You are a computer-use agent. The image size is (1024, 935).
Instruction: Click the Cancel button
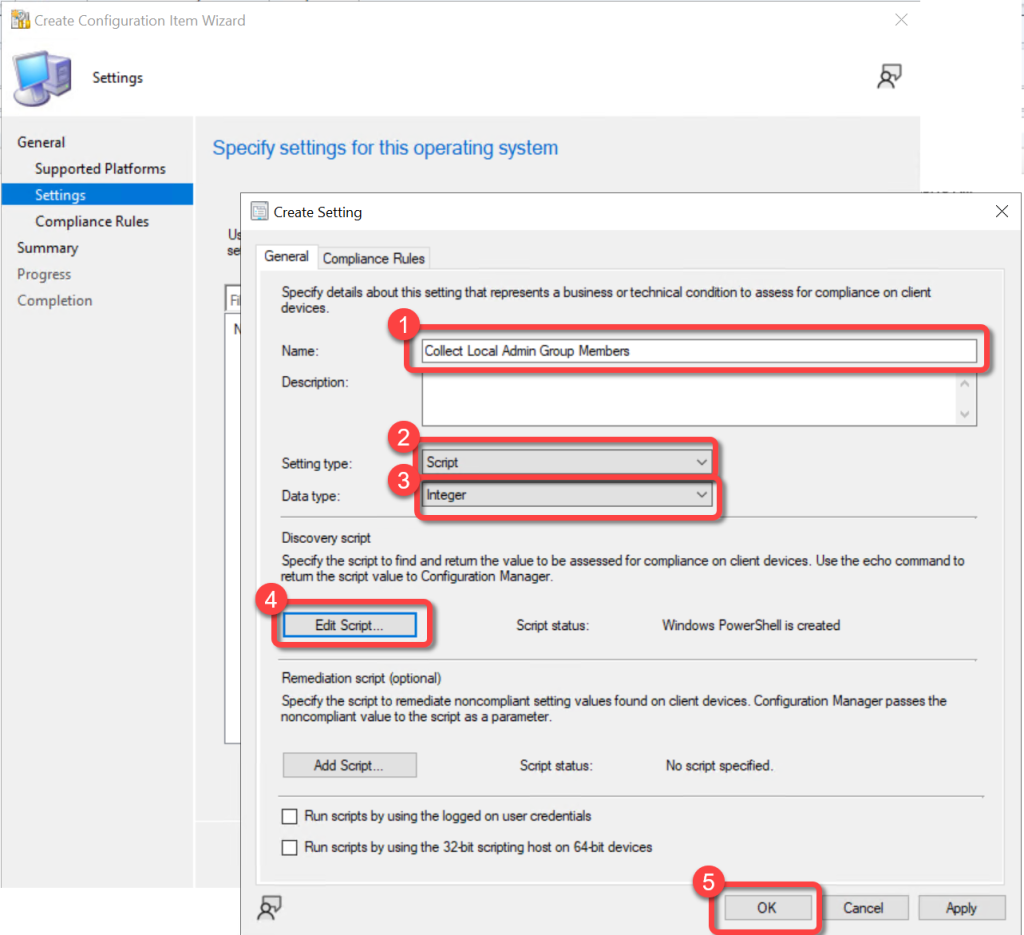click(863, 908)
